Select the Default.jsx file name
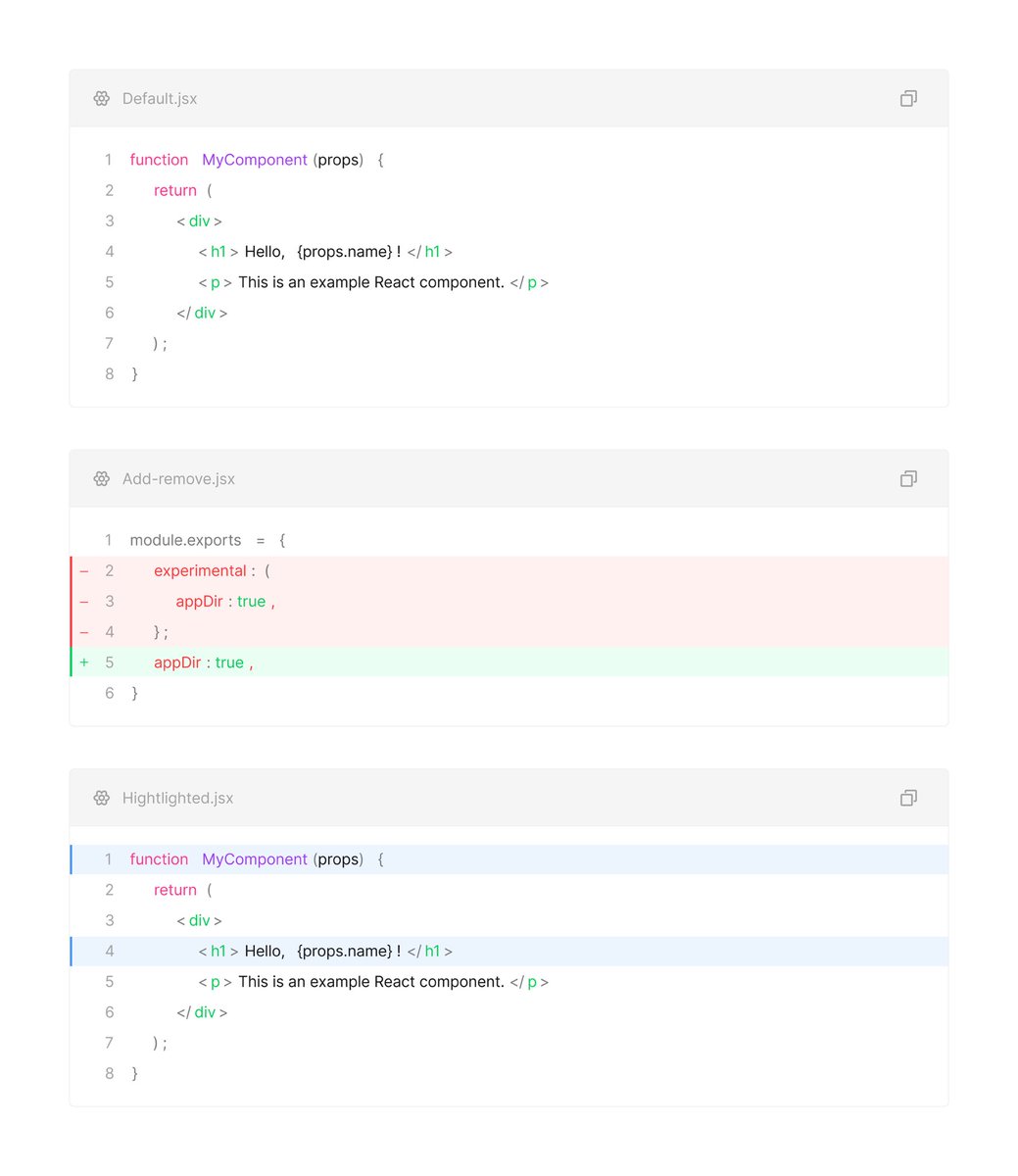Viewport: 1018px width, 1176px height. point(160,99)
